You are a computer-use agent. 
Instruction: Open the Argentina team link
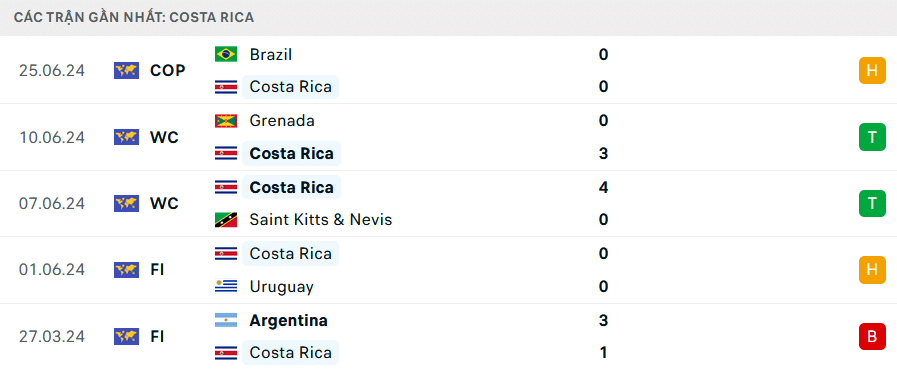pos(288,320)
